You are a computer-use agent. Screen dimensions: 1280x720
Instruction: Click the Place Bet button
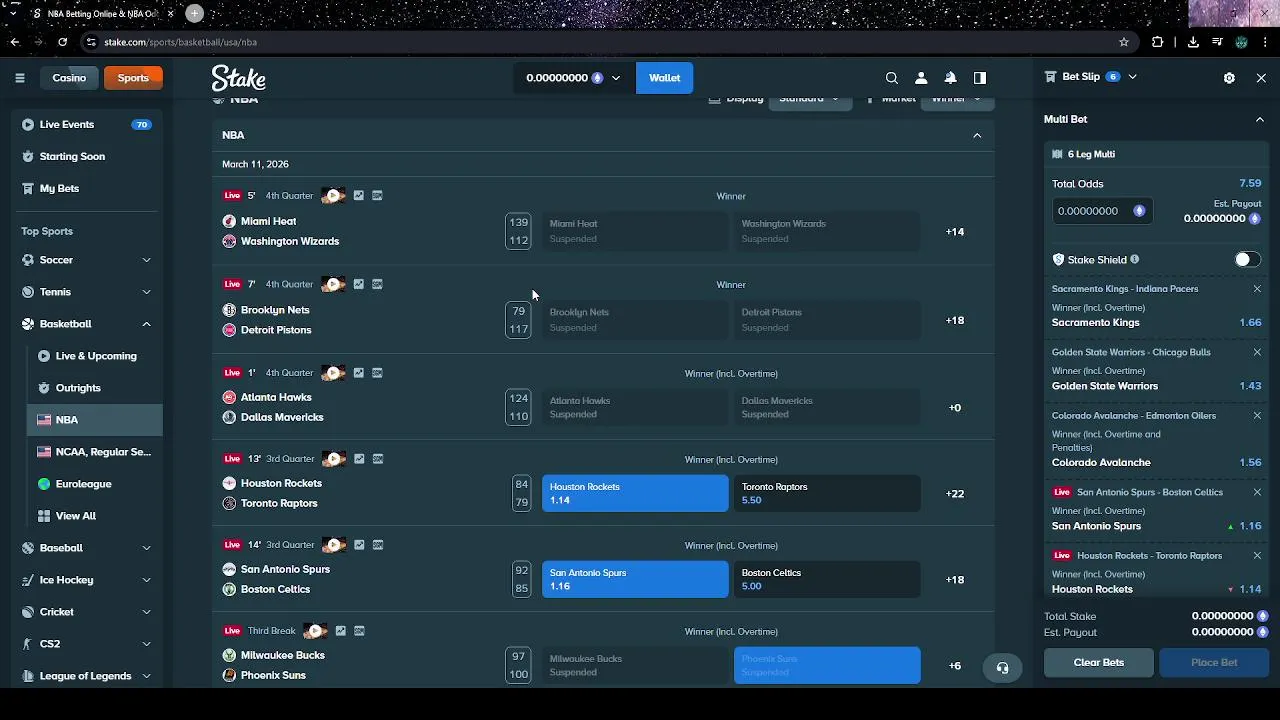pos(1214,663)
